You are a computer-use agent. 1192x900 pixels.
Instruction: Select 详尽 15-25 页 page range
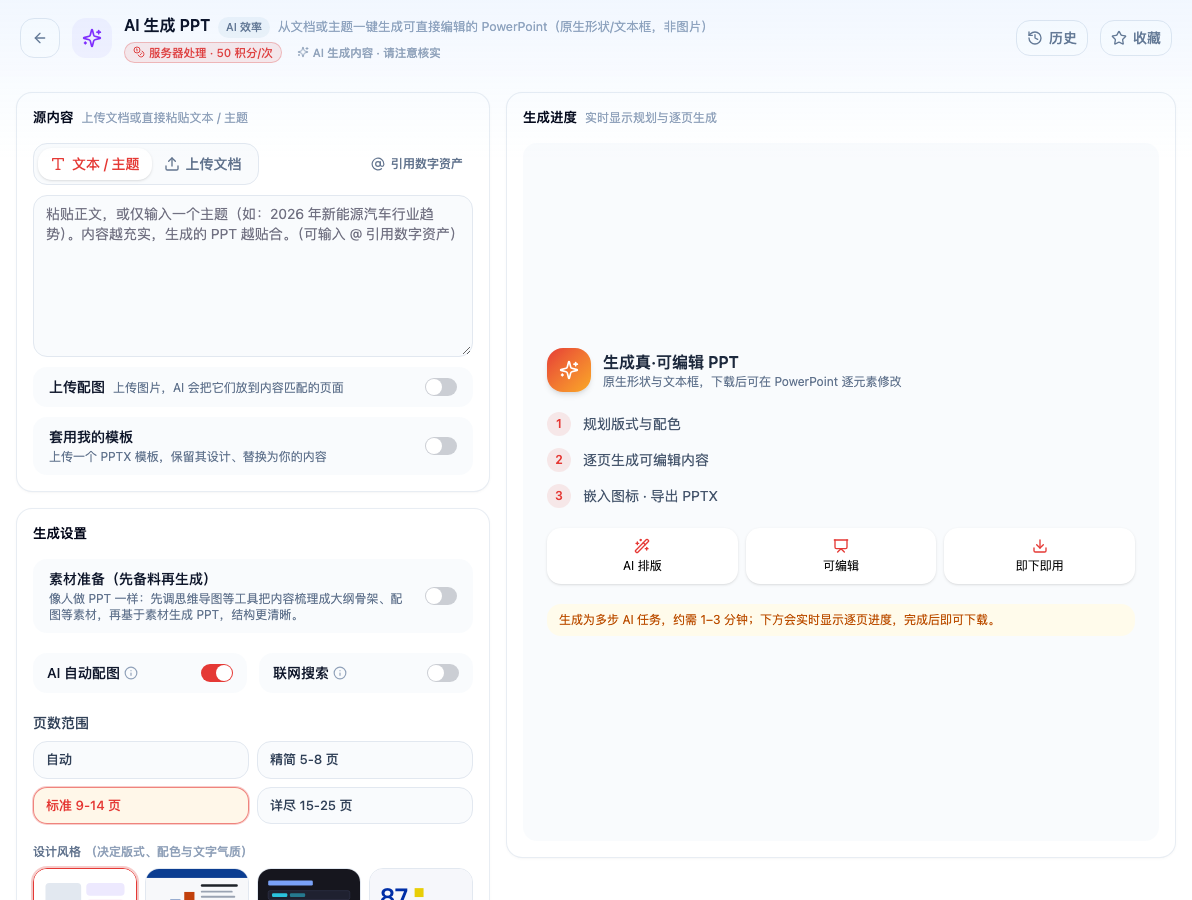tap(365, 805)
